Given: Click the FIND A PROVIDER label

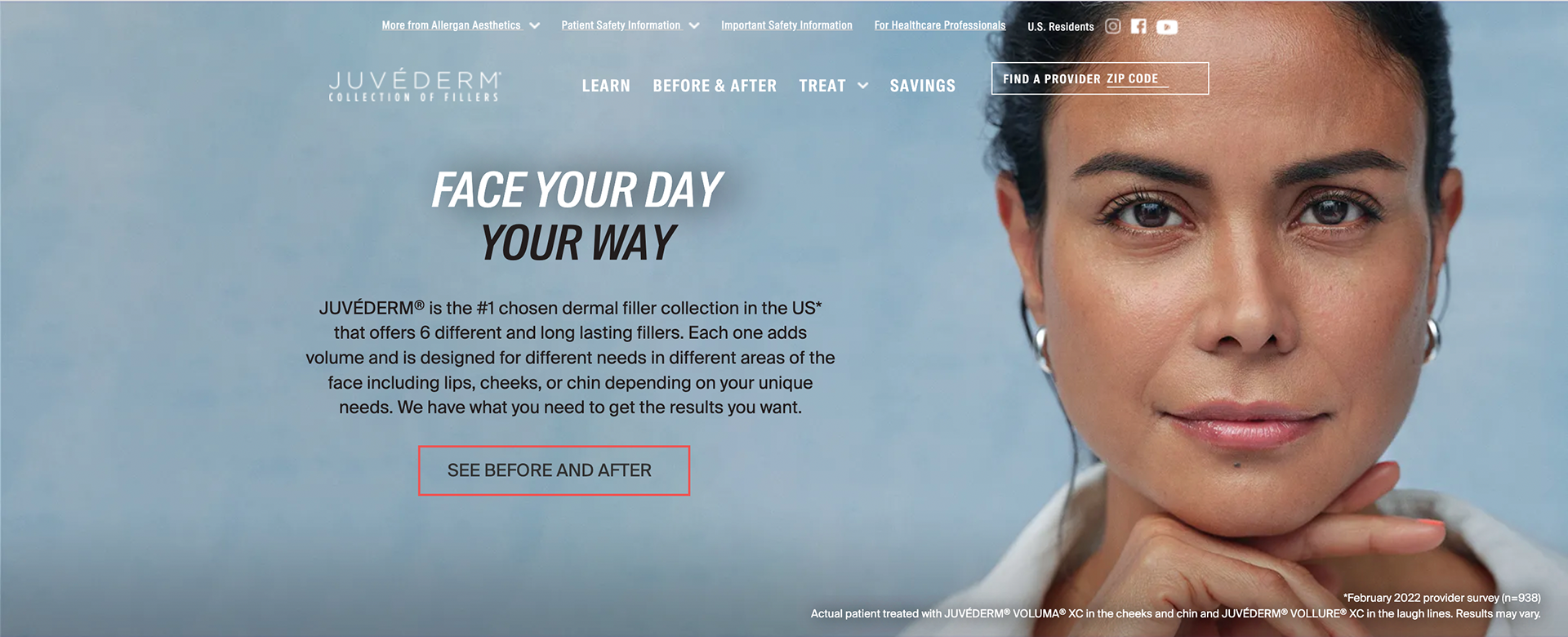Looking at the screenshot, I should click(1052, 79).
